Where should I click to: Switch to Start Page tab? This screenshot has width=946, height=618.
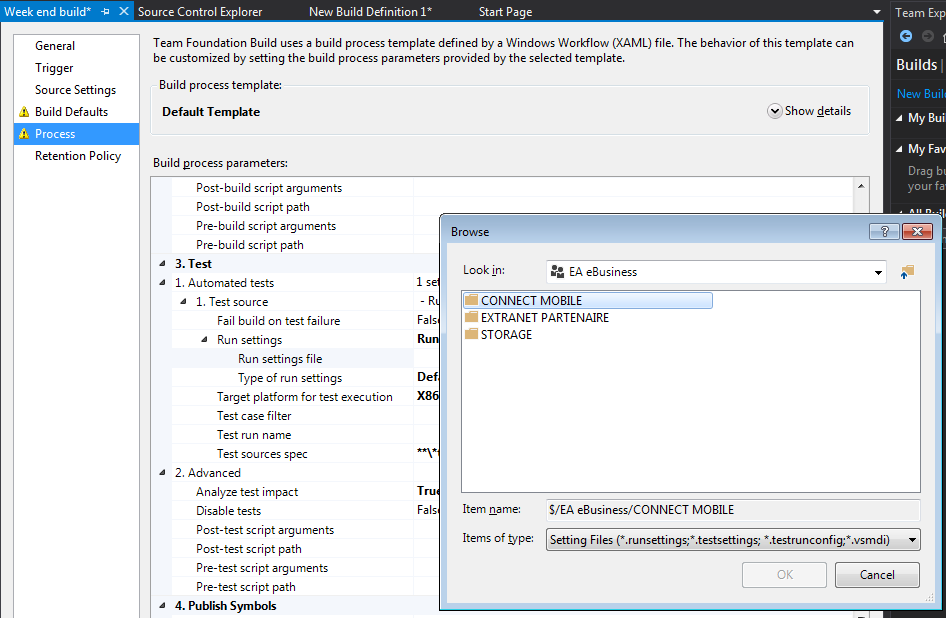point(505,11)
